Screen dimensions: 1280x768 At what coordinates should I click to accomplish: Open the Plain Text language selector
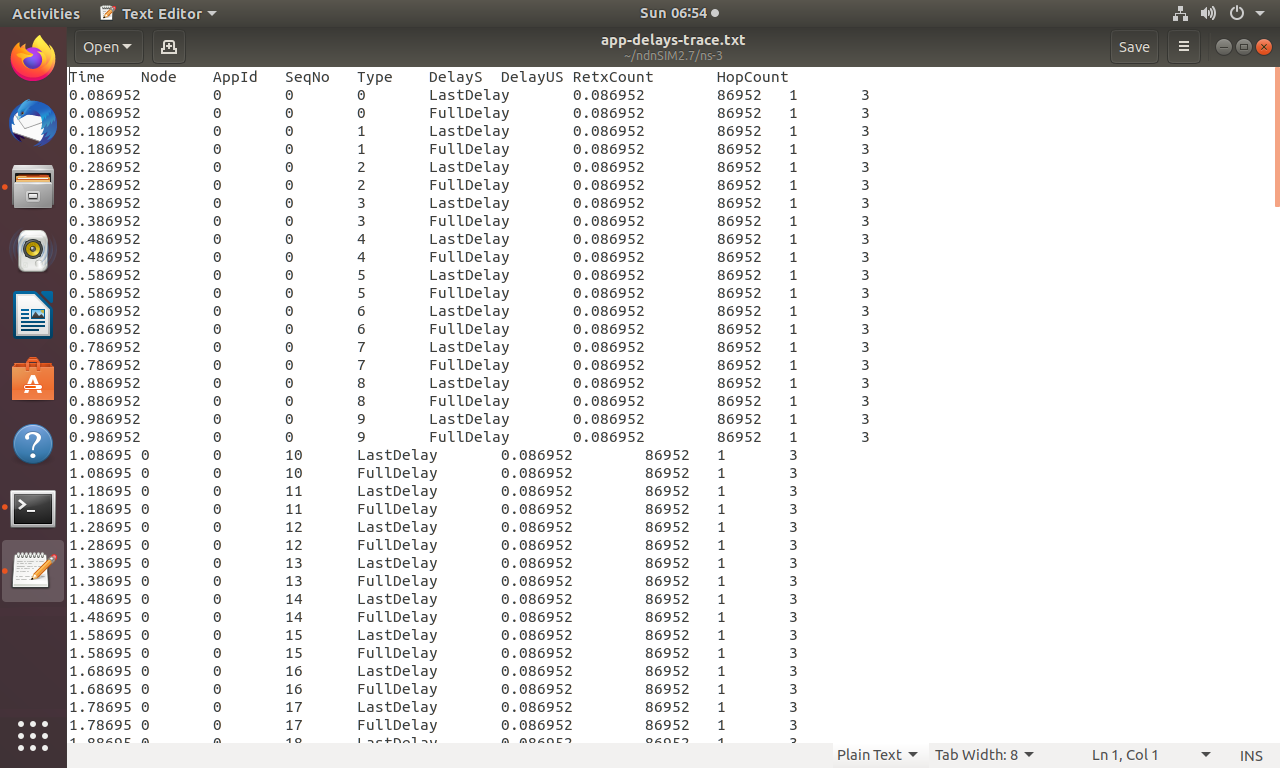(x=877, y=755)
